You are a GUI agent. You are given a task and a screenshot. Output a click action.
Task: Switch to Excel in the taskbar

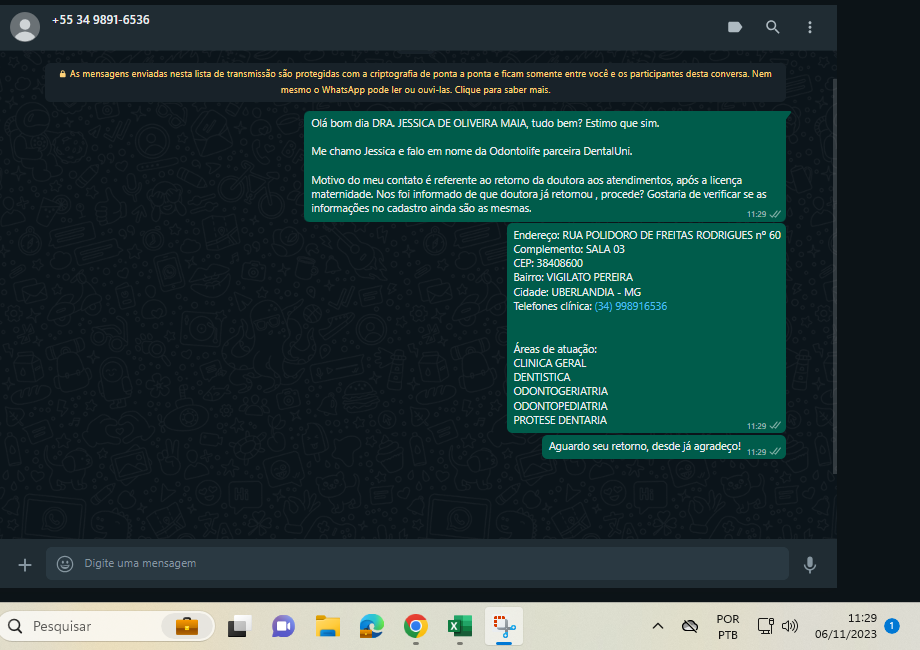460,627
